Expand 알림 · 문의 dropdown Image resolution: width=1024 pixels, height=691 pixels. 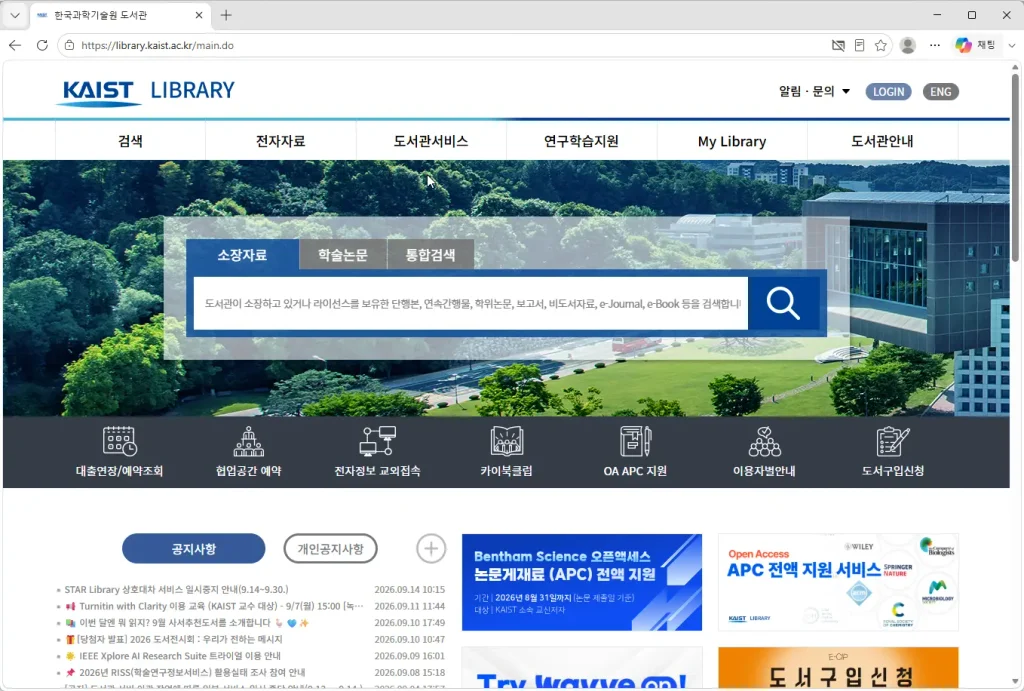tap(814, 91)
